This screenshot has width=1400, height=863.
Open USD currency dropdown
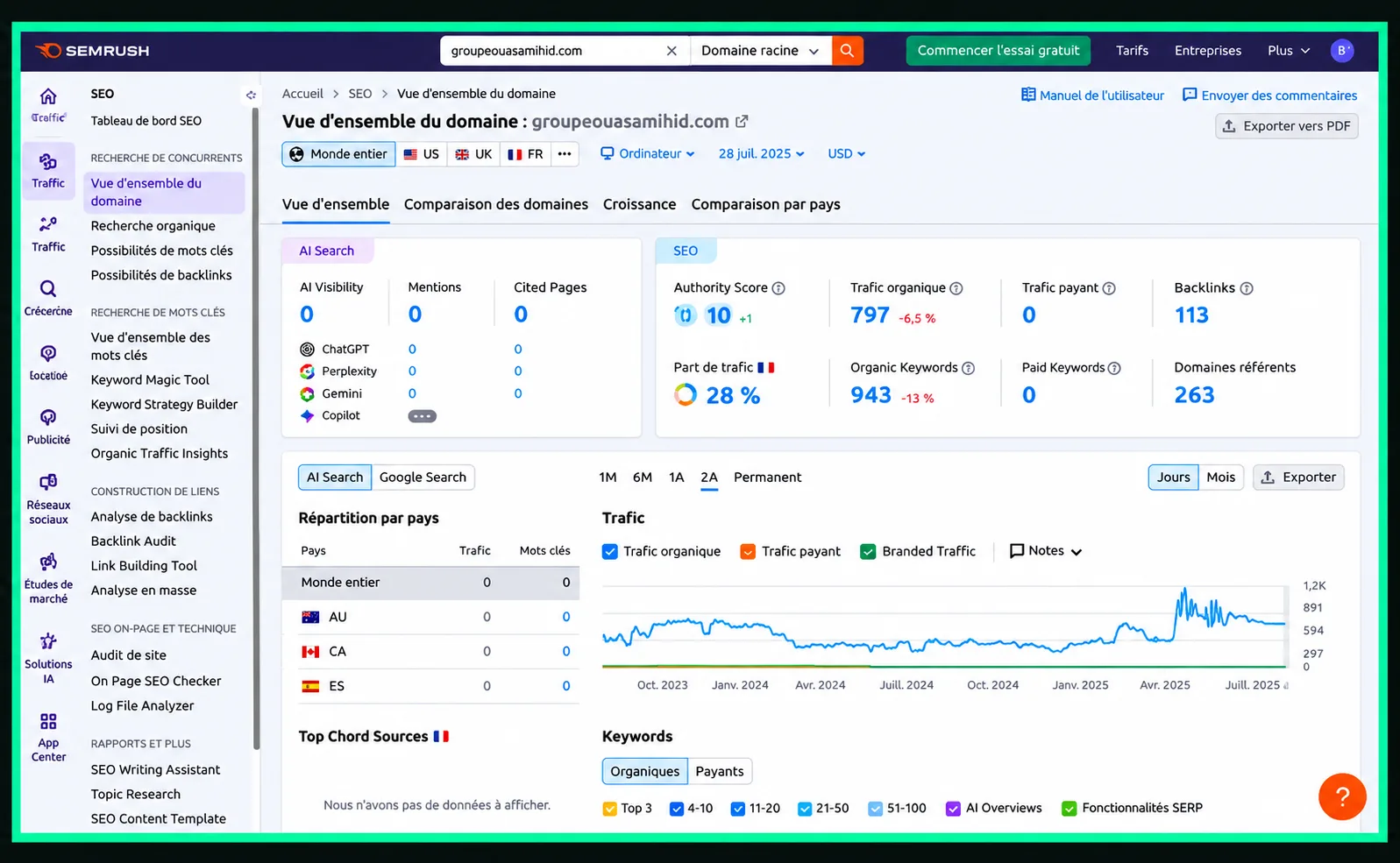pos(847,154)
